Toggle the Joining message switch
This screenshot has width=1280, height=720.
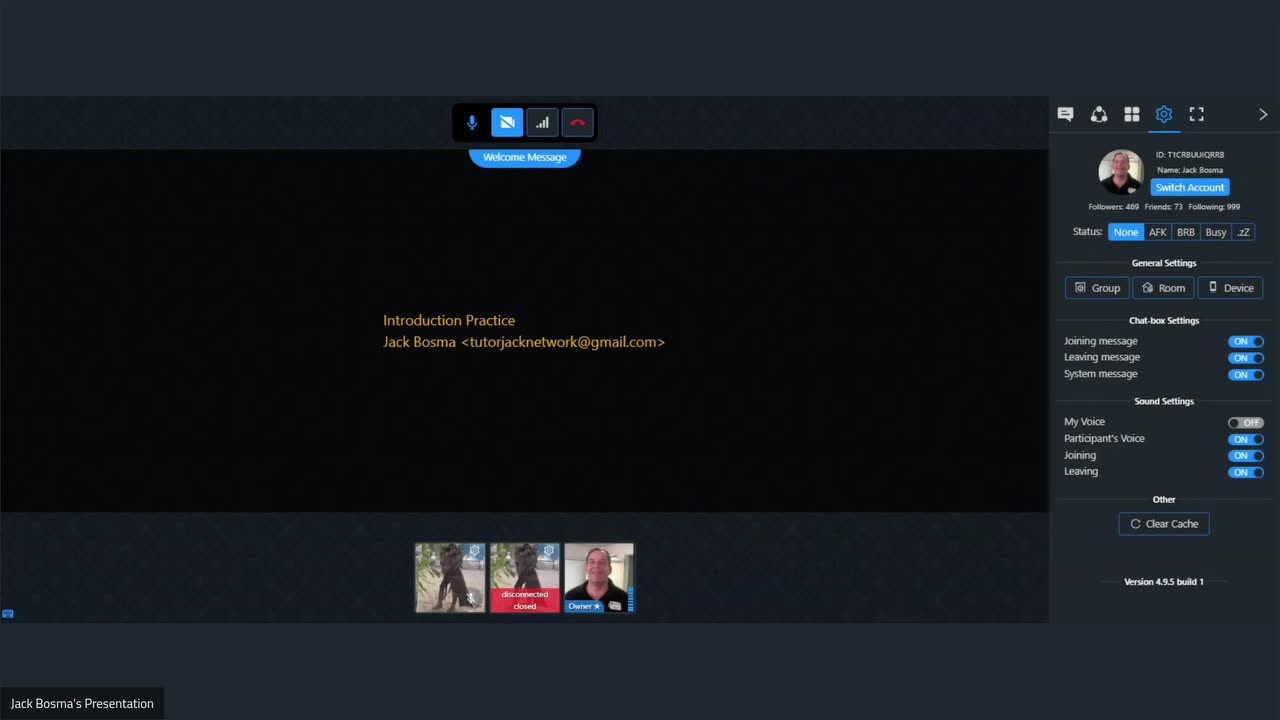(1246, 342)
